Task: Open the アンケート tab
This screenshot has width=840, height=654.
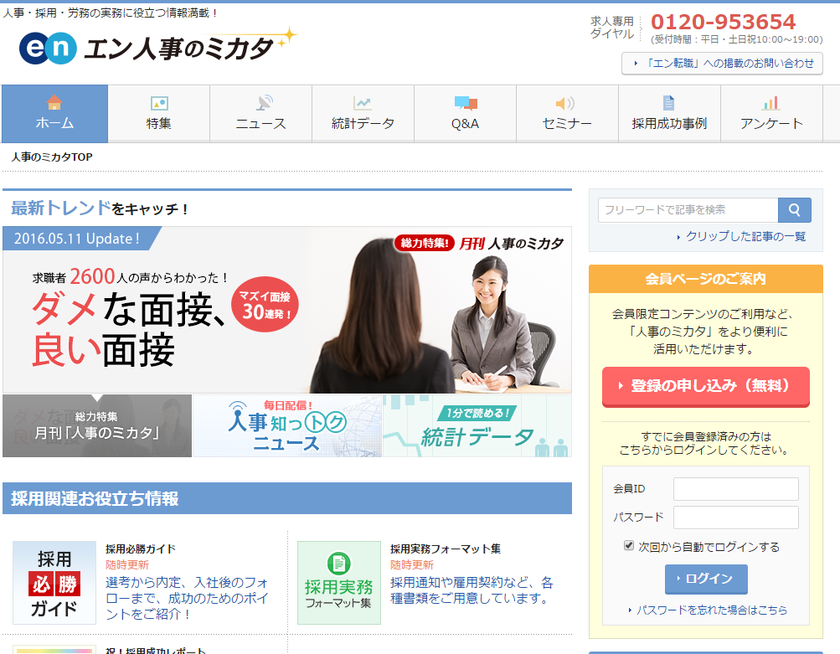Action: tap(772, 114)
